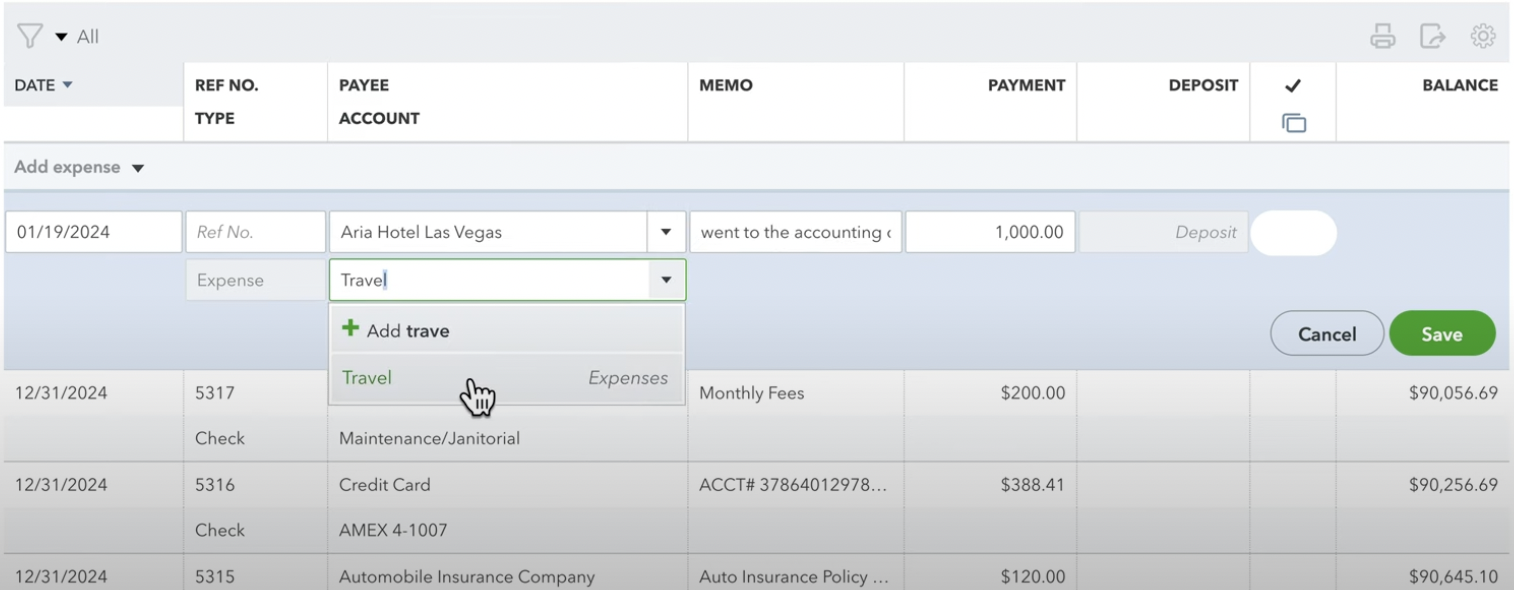
Task: Expand the Add expense dropdown
Action: click(137, 167)
